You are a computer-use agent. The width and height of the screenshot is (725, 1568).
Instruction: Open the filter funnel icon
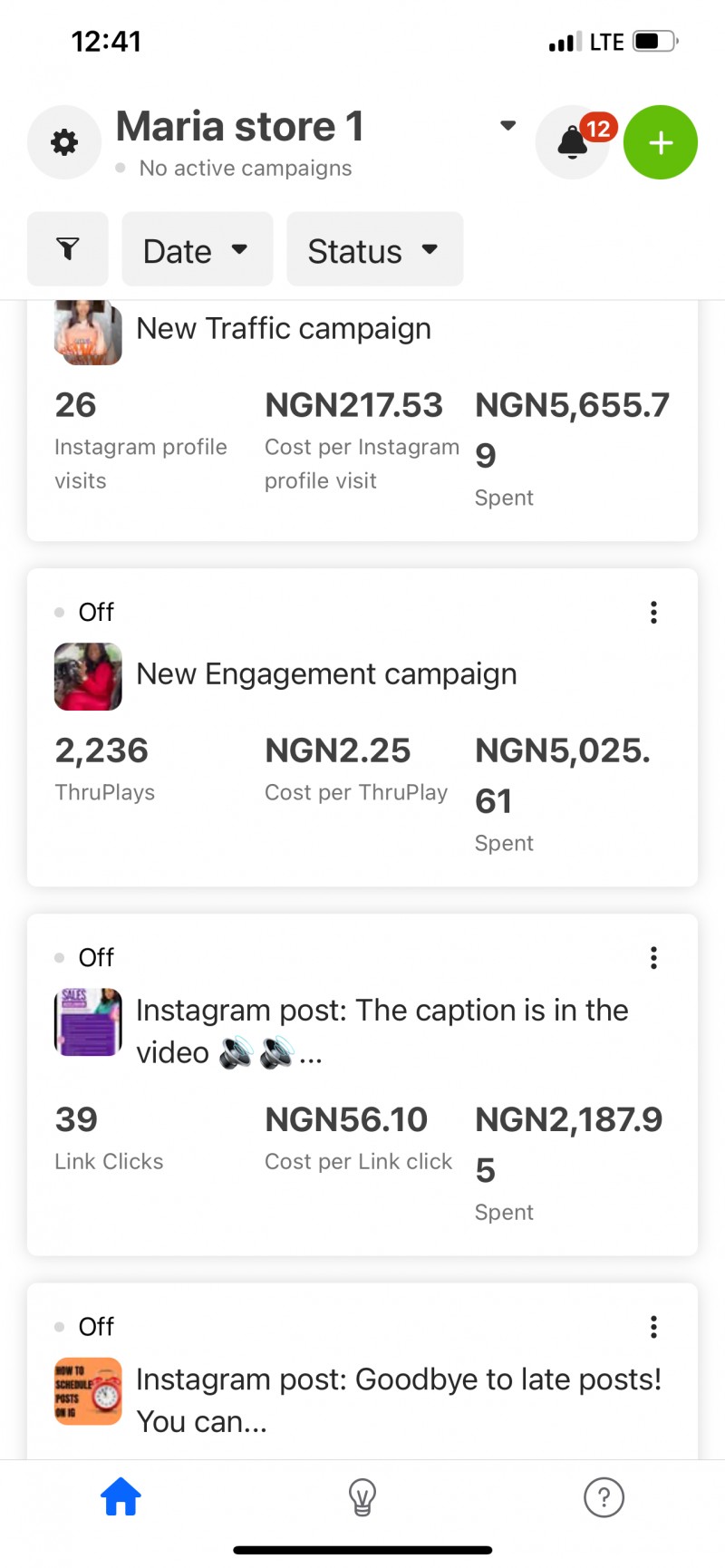tap(68, 249)
